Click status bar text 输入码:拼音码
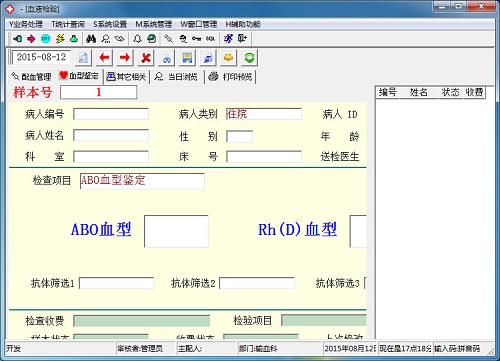500x361 pixels. point(457,349)
